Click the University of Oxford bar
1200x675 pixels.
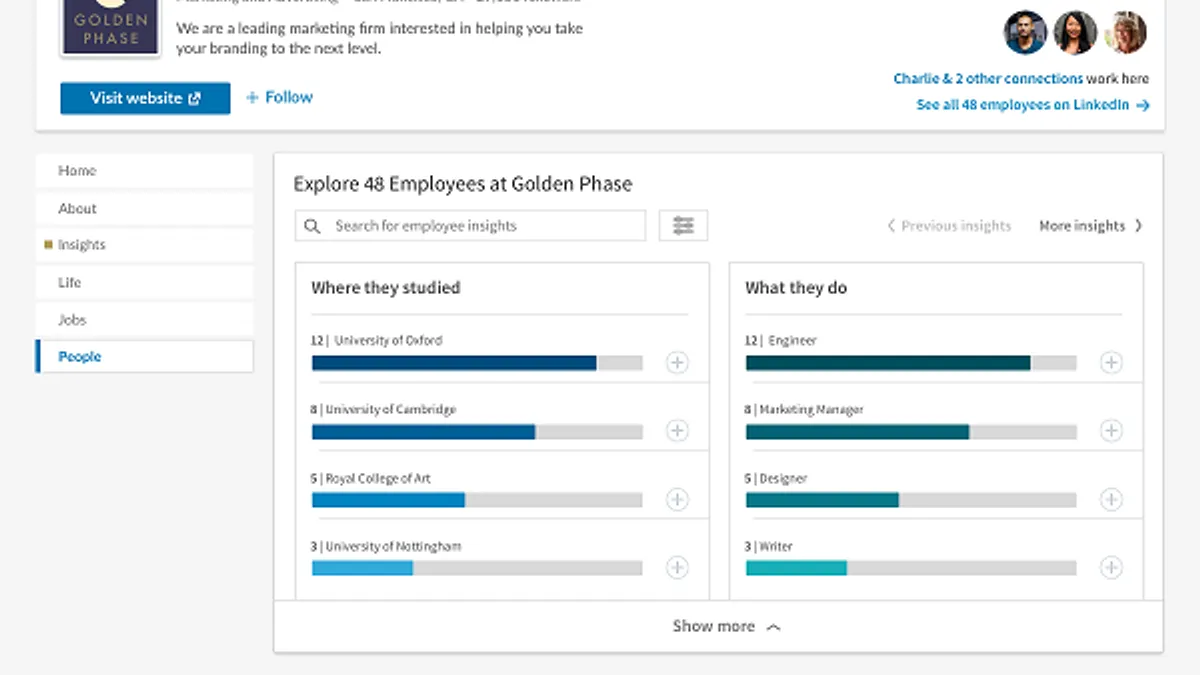click(x=477, y=363)
